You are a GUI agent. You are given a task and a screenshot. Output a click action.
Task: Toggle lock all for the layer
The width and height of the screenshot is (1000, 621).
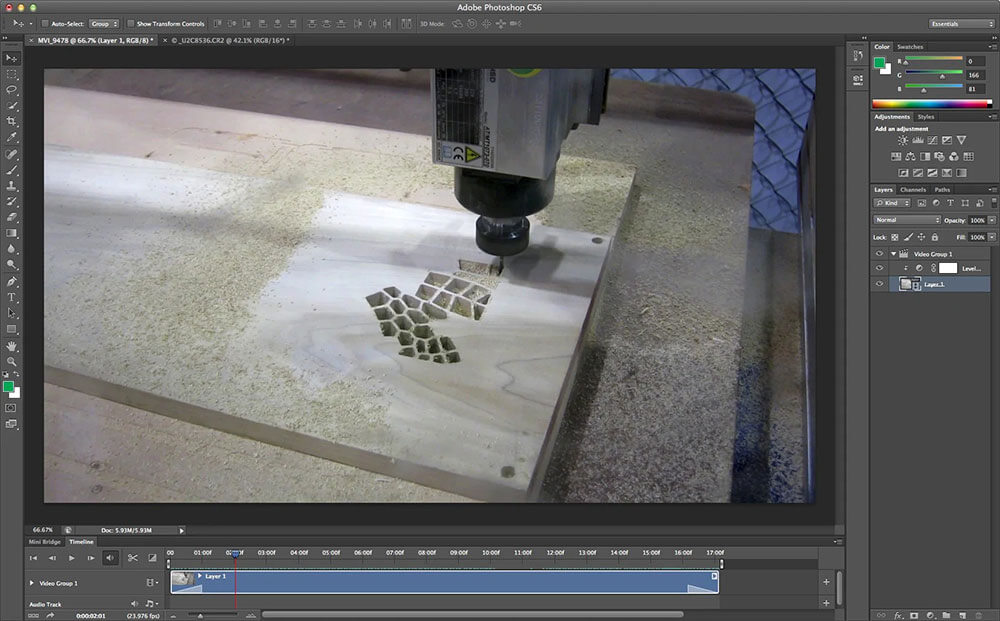934,237
